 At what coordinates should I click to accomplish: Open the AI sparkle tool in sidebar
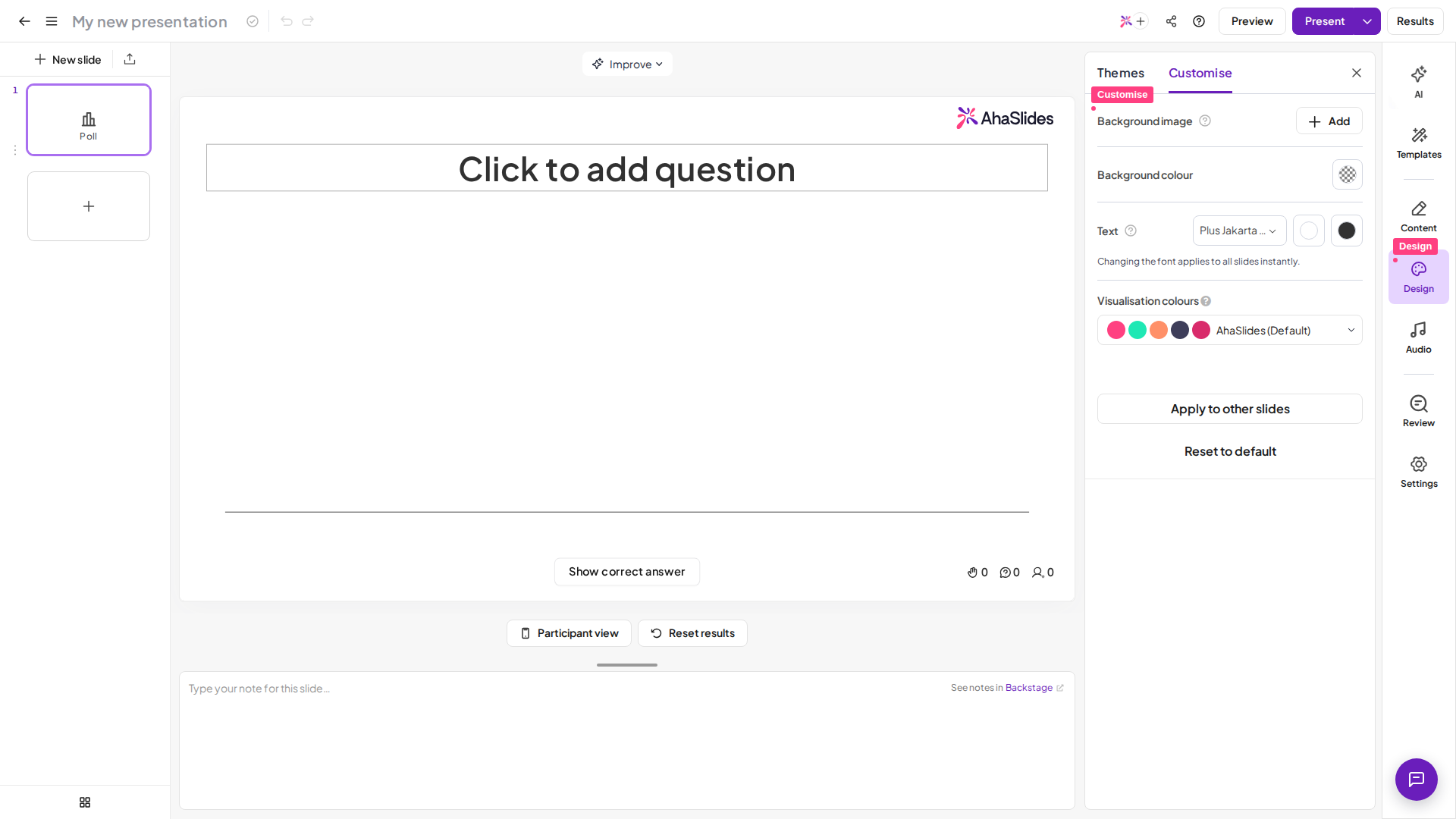click(x=1419, y=82)
